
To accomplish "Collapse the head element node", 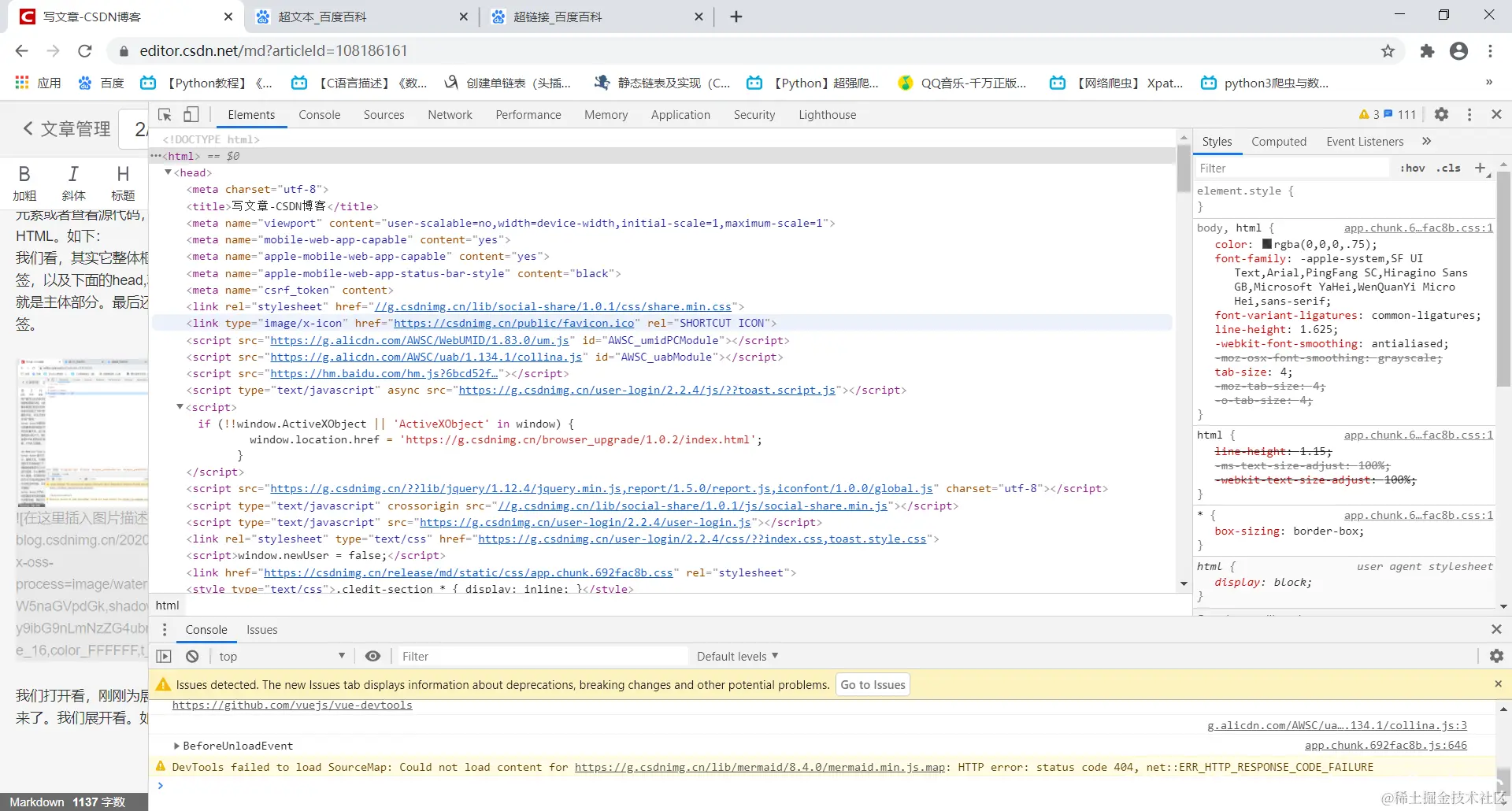I will click(x=168, y=172).
